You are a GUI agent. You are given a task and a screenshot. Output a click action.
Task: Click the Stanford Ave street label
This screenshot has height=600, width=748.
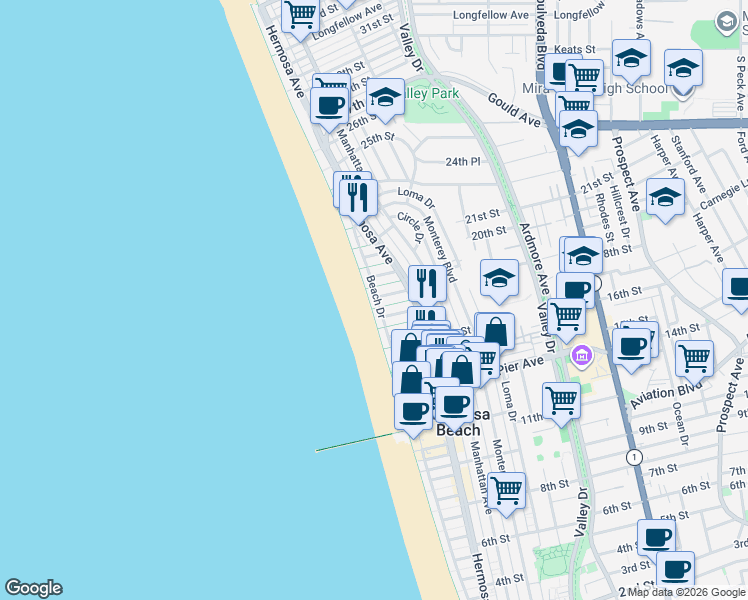pos(688,165)
